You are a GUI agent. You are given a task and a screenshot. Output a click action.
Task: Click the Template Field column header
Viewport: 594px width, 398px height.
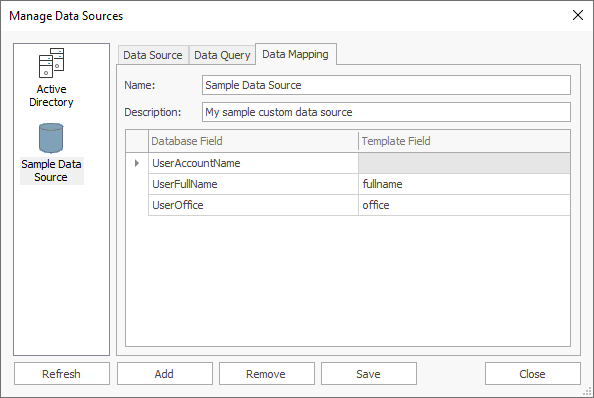tap(464, 141)
